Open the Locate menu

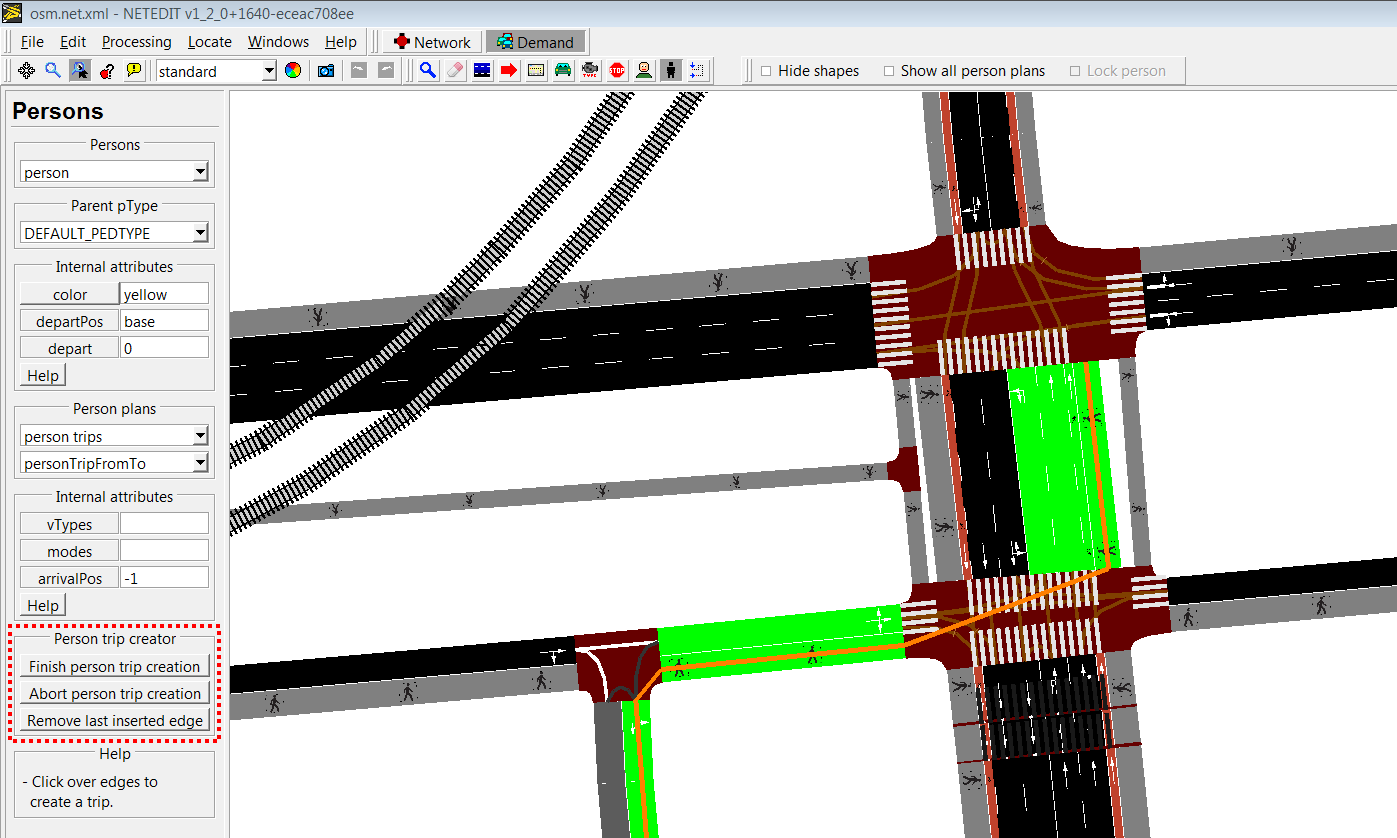209,42
